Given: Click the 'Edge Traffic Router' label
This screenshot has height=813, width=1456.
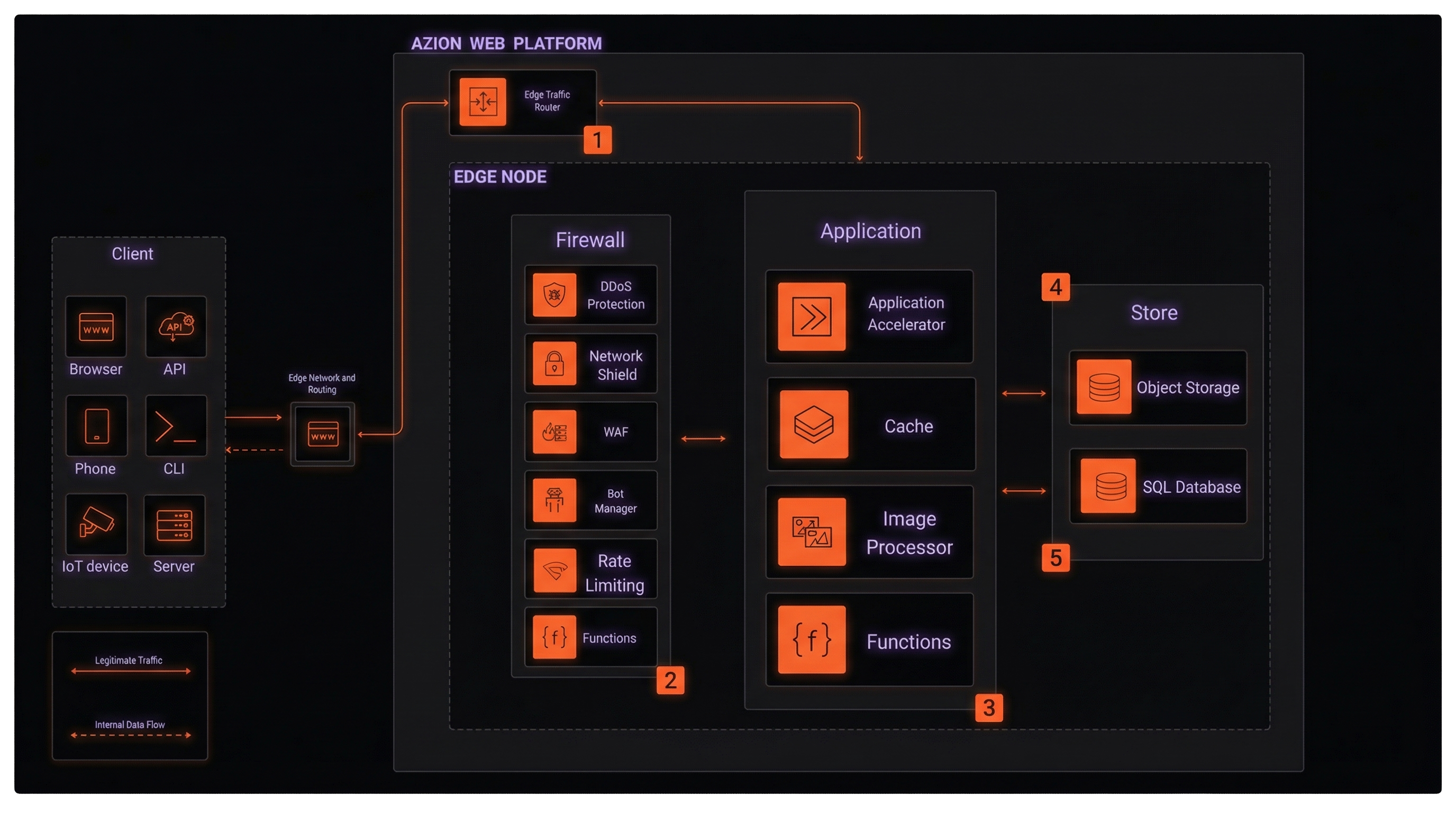Looking at the screenshot, I should [547, 101].
